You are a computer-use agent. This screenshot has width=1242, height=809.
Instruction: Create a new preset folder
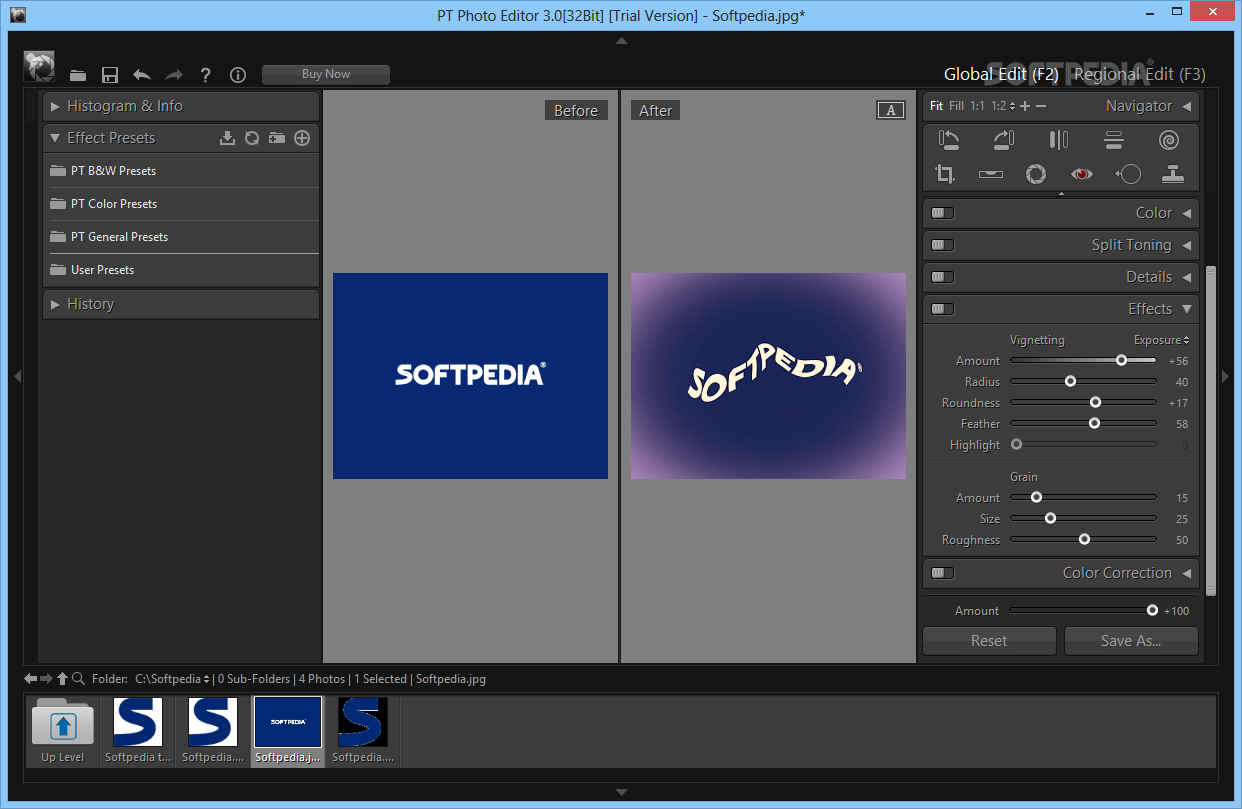coord(277,138)
